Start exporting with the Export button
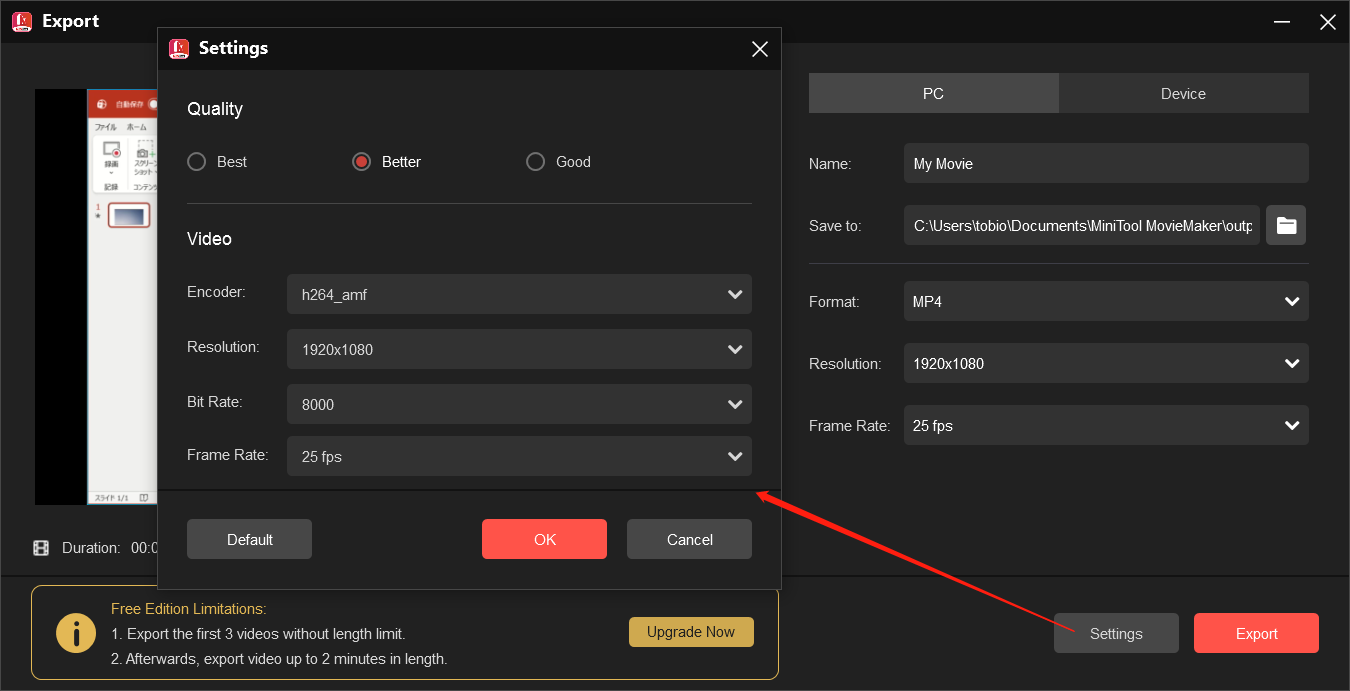1350x691 pixels. [x=1256, y=633]
